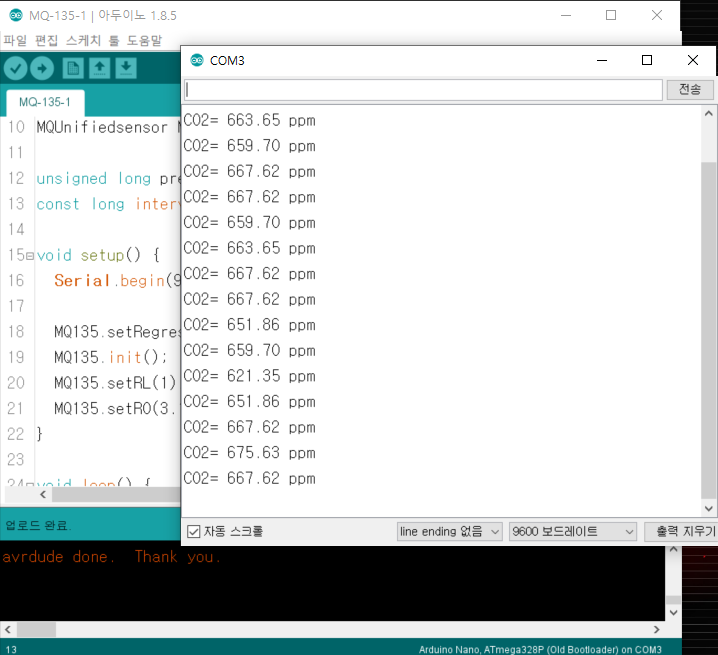This screenshot has width=718, height=655.
Task: Click the CO2= 651.86 ppm line above 659.70
Action: (x=250, y=325)
